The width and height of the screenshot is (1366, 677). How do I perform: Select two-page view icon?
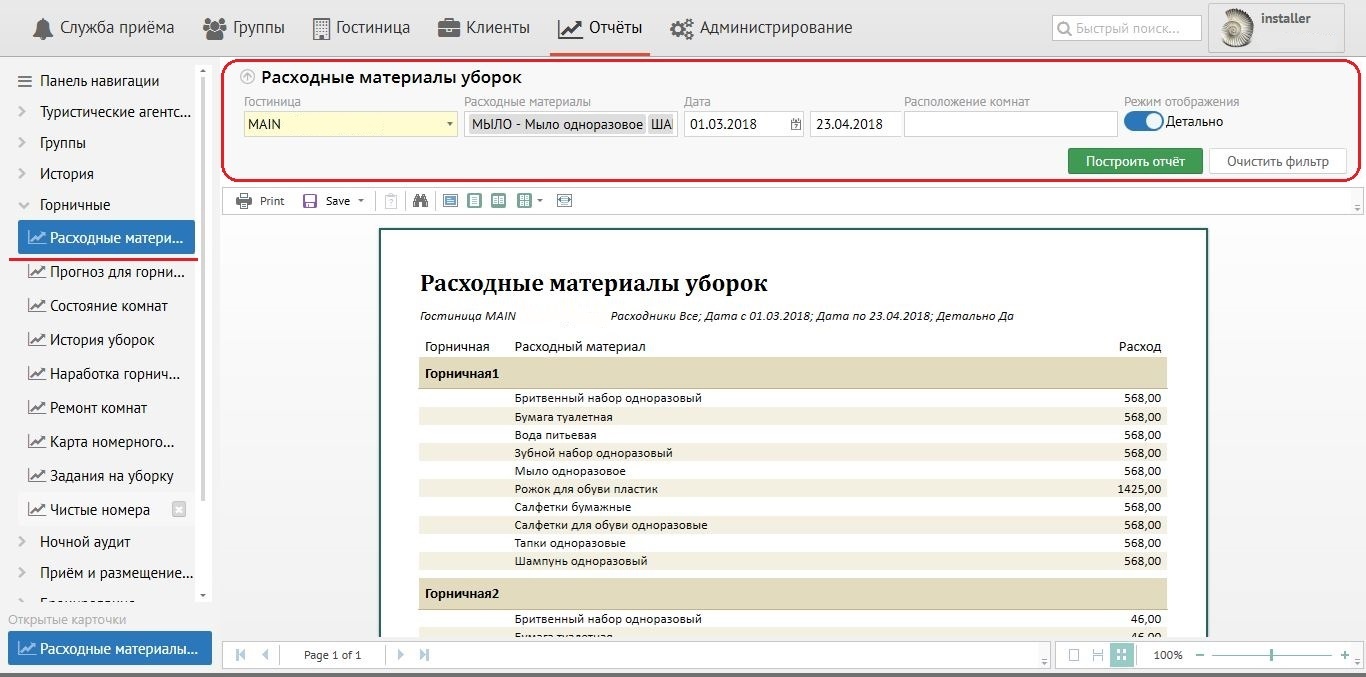click(498, 201)
